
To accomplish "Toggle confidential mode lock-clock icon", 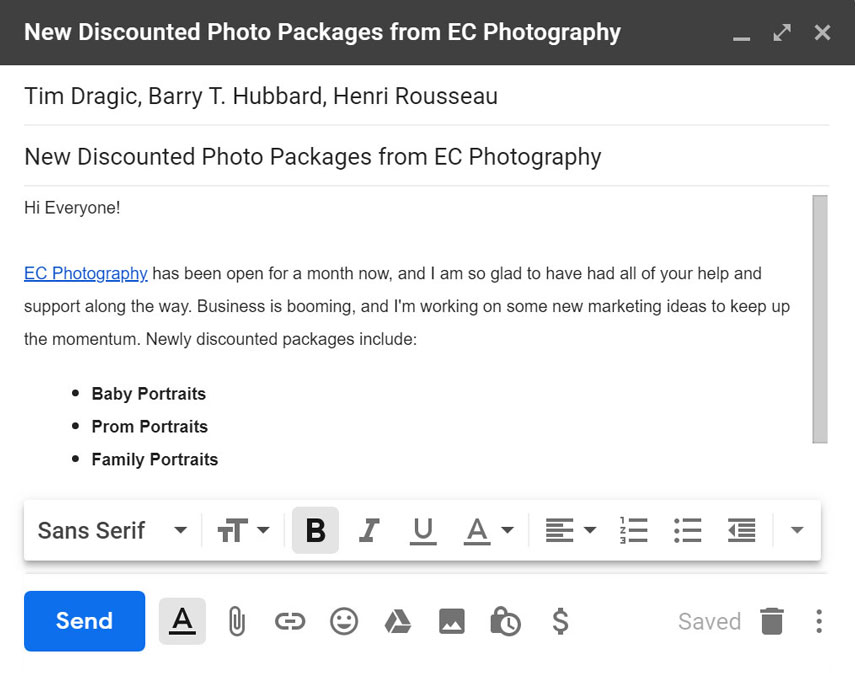I will pyautogui.click(x=505, y=621).
